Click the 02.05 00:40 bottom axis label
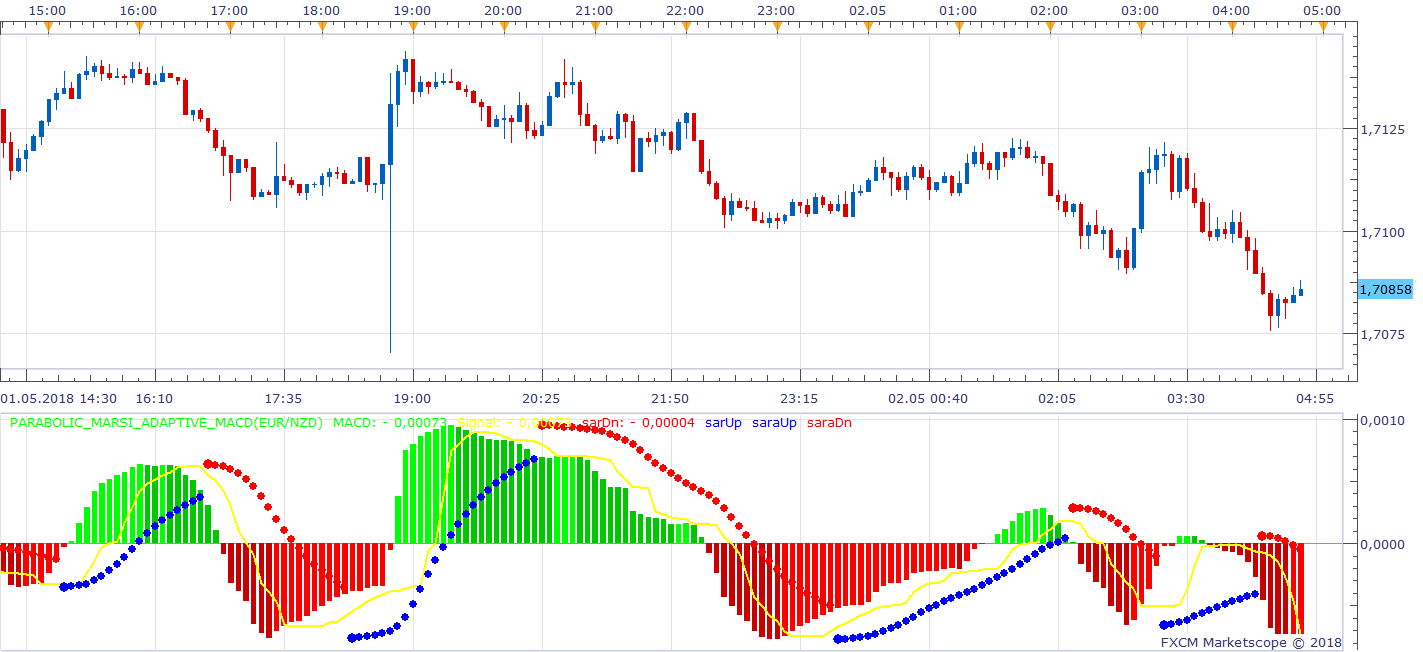The height and width of the screenshot is (652, 1423). coord(929,398)
